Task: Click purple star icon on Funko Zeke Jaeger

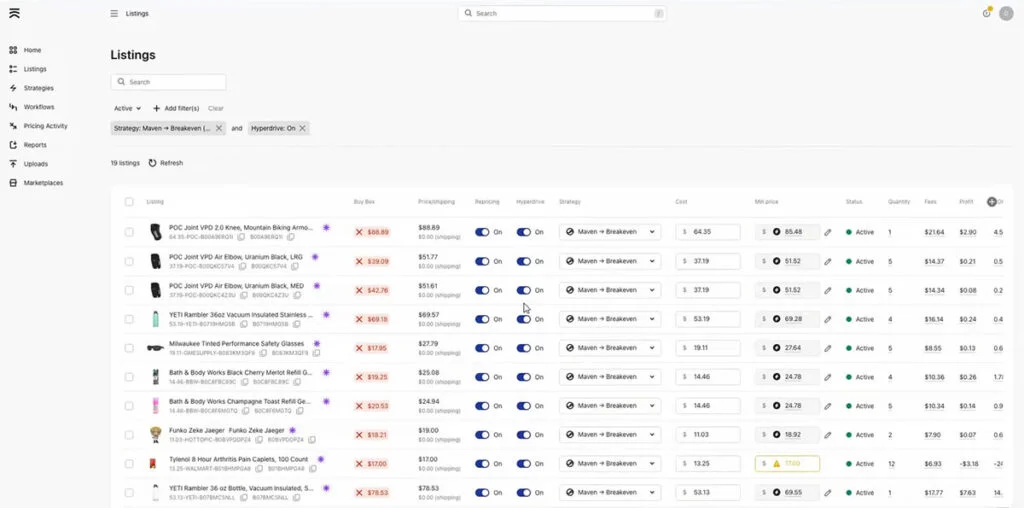Action: 293,430
